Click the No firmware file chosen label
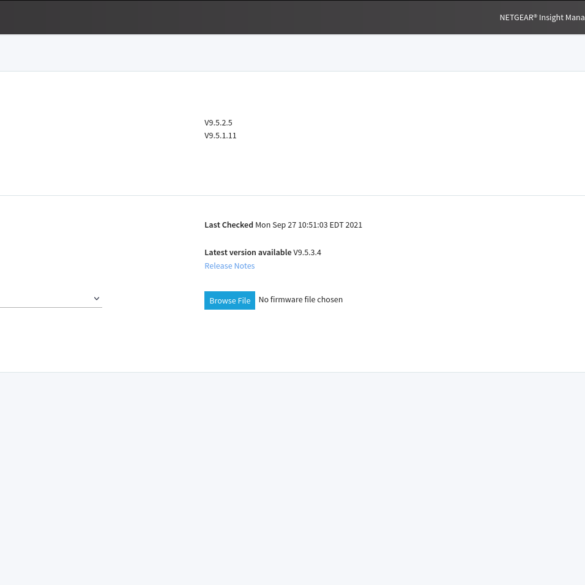 pos(300,300)
